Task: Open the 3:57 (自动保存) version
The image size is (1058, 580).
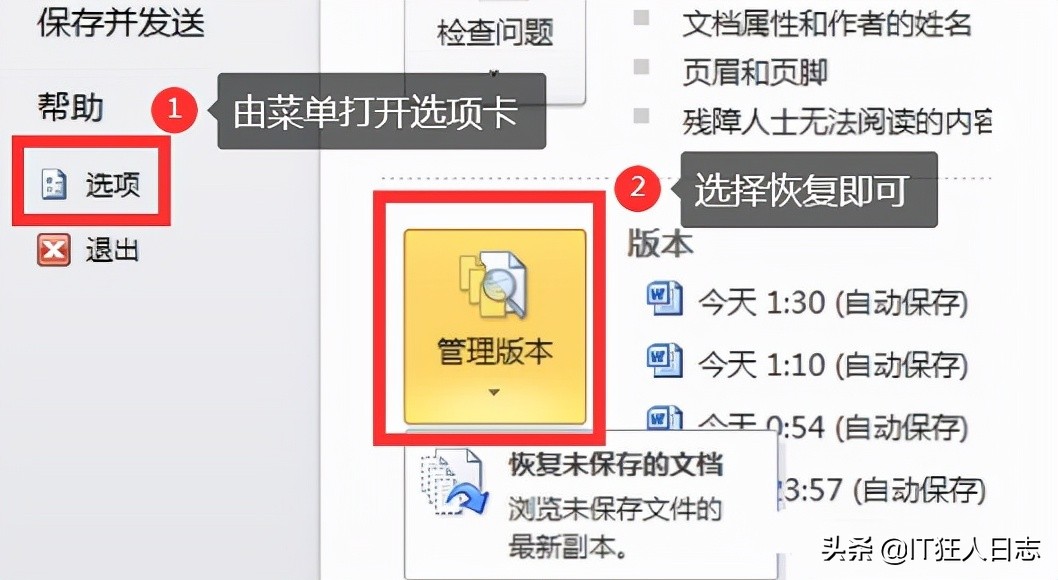Action: (883, 490)
